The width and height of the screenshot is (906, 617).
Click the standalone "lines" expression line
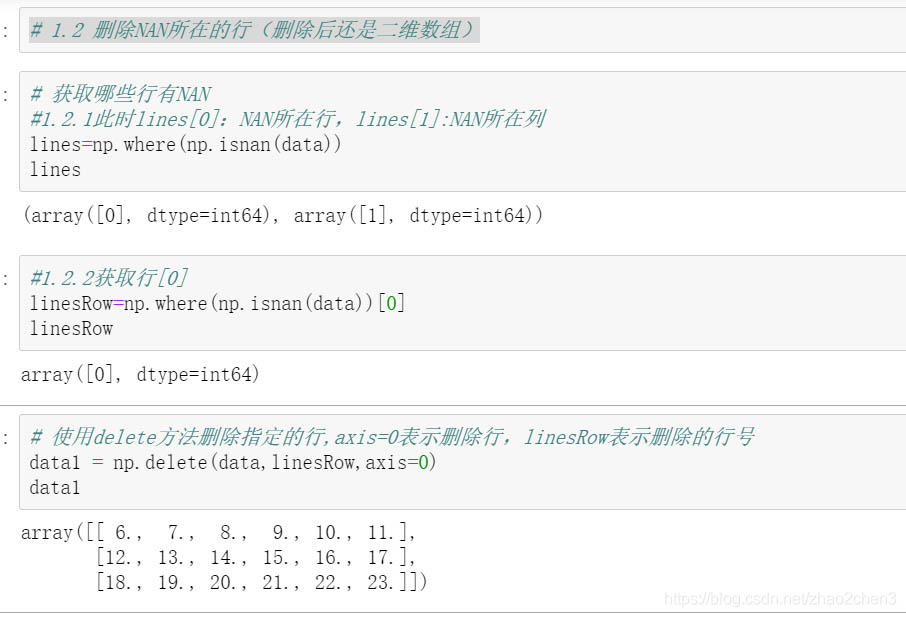(56, 169)
